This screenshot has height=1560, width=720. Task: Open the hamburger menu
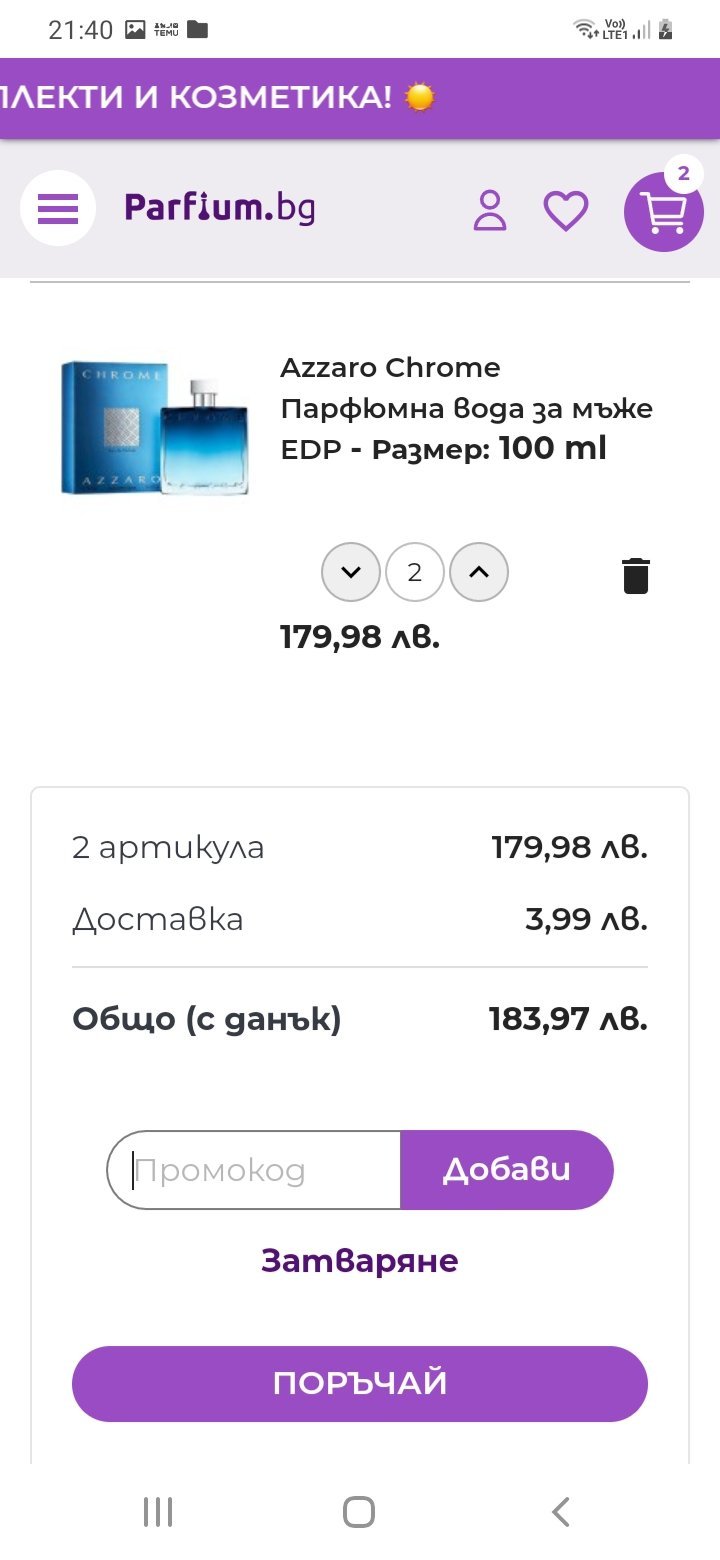point(58,209)
